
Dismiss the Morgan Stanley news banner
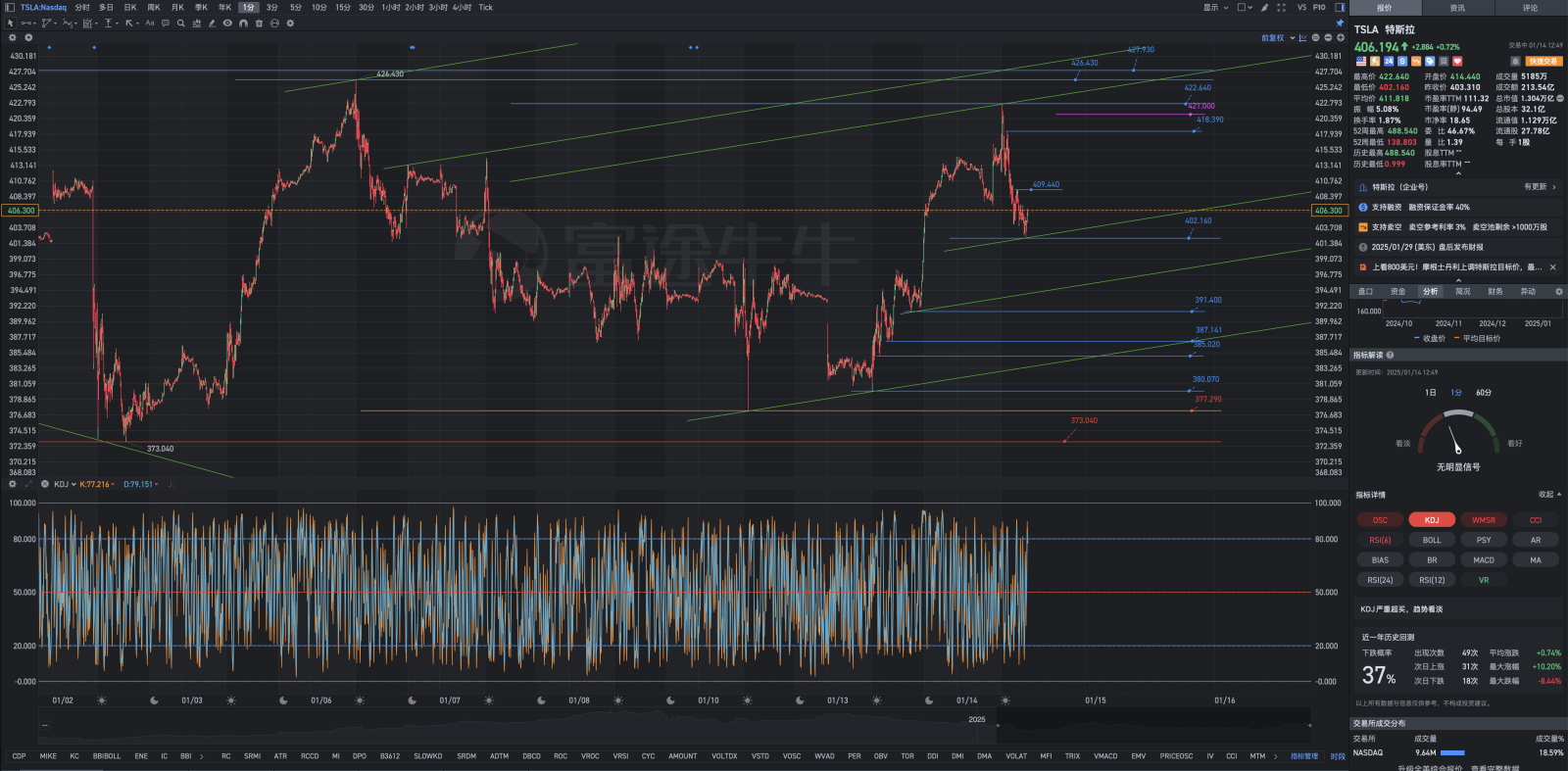tap(1552, 266)
